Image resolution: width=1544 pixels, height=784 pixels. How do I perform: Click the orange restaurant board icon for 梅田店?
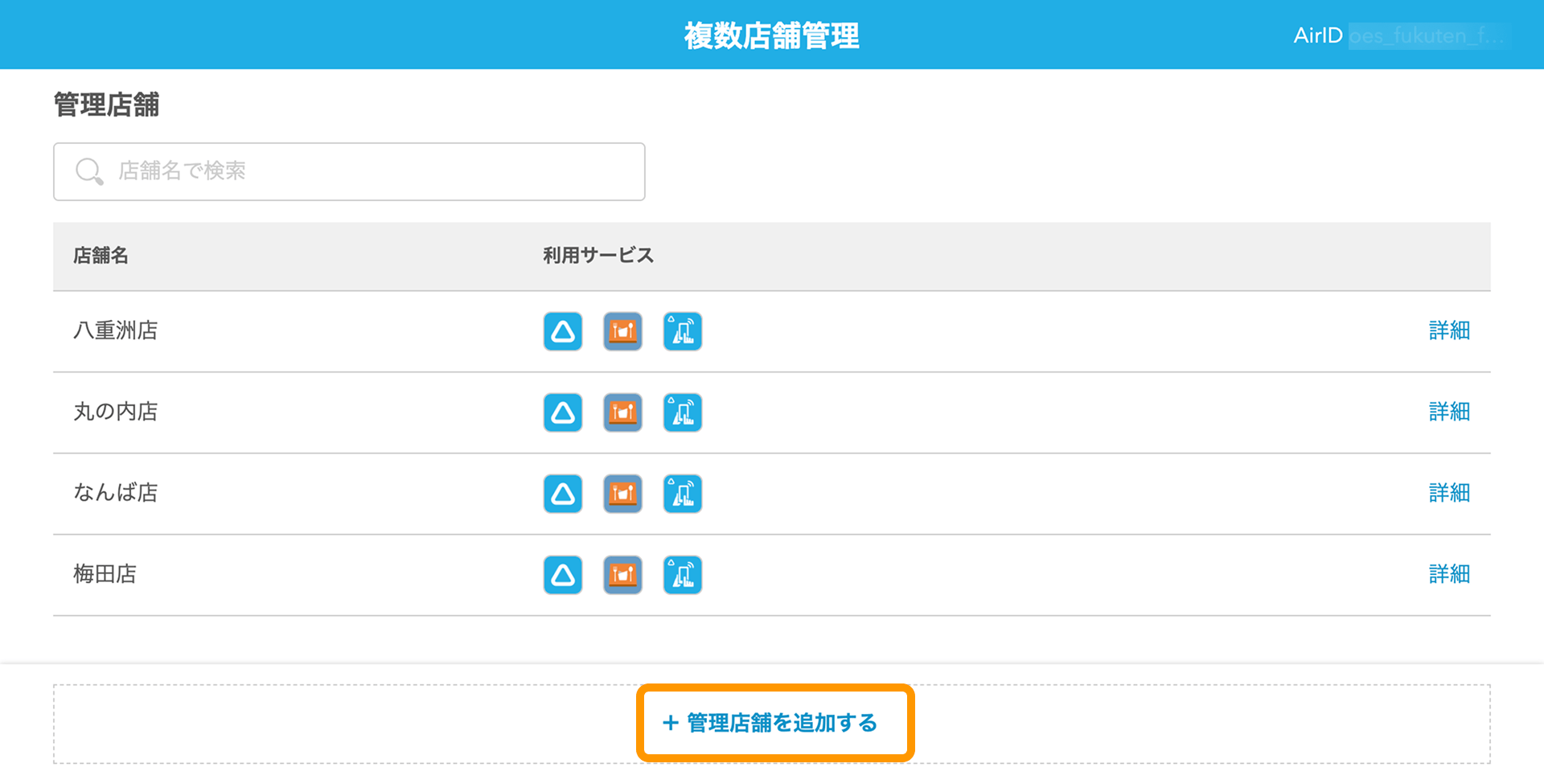(623, 575)
